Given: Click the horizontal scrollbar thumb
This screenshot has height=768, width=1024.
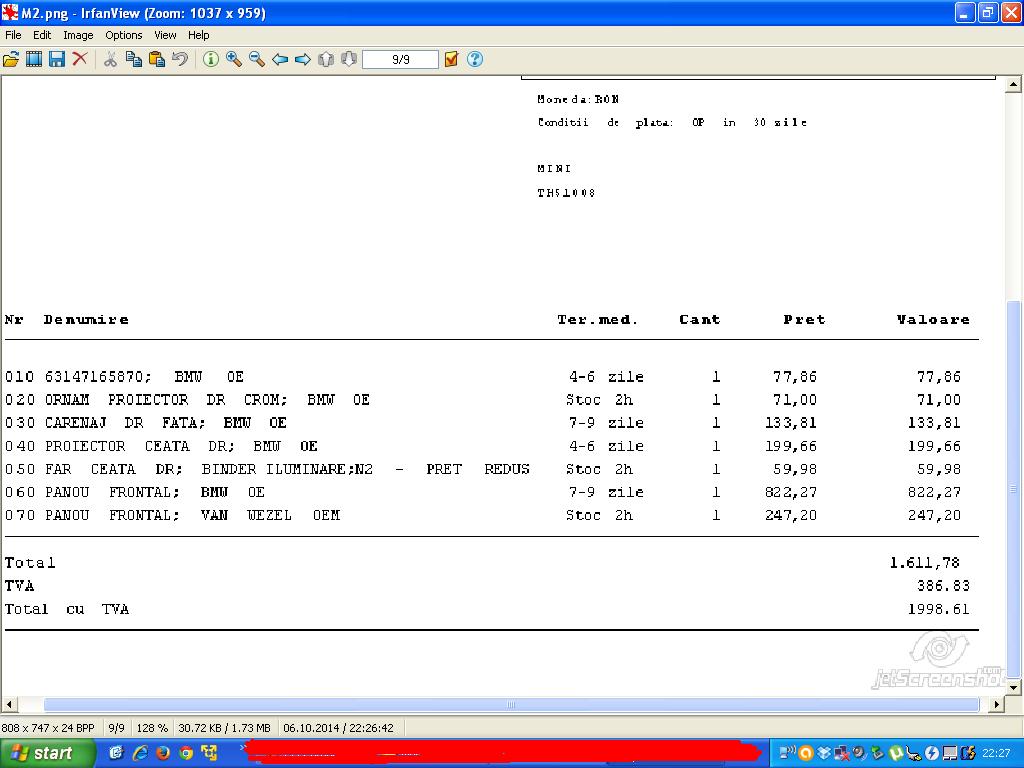Looking at the screenshot, I should click(510, 705).
